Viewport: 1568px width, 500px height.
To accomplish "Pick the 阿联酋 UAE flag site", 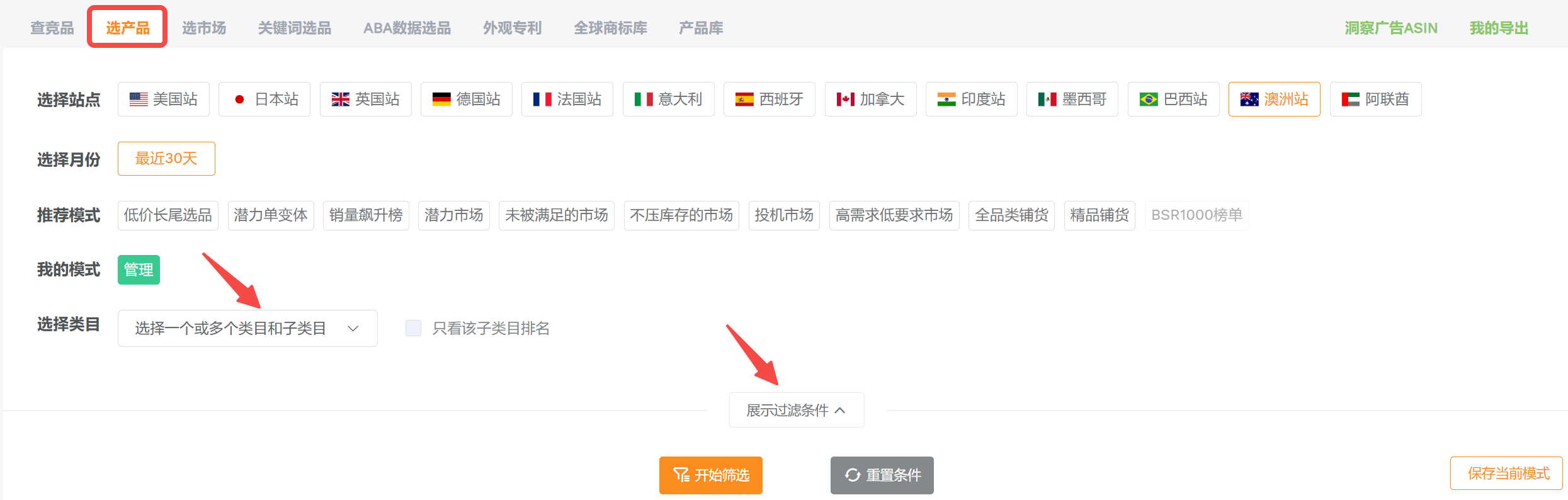I will coord(1376,99).
